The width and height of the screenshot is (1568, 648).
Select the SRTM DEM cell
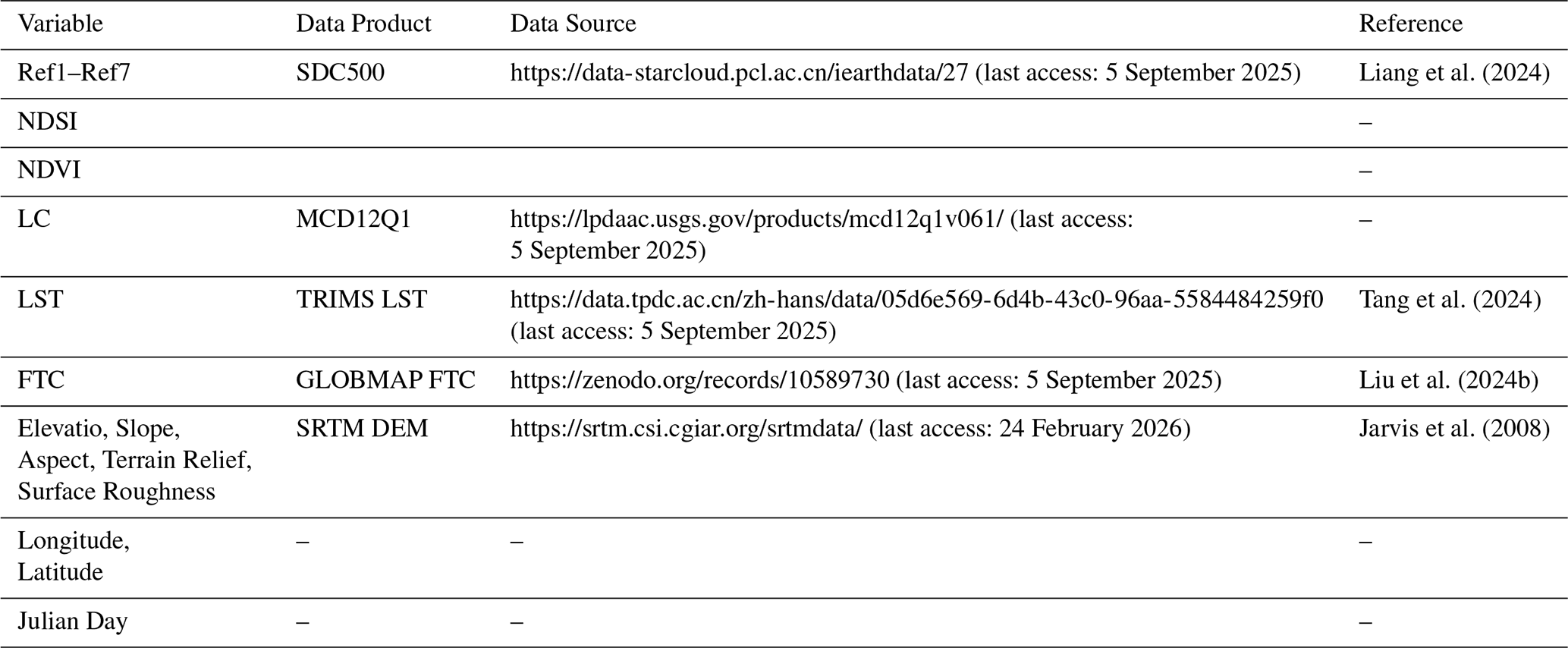click(362, 429)
